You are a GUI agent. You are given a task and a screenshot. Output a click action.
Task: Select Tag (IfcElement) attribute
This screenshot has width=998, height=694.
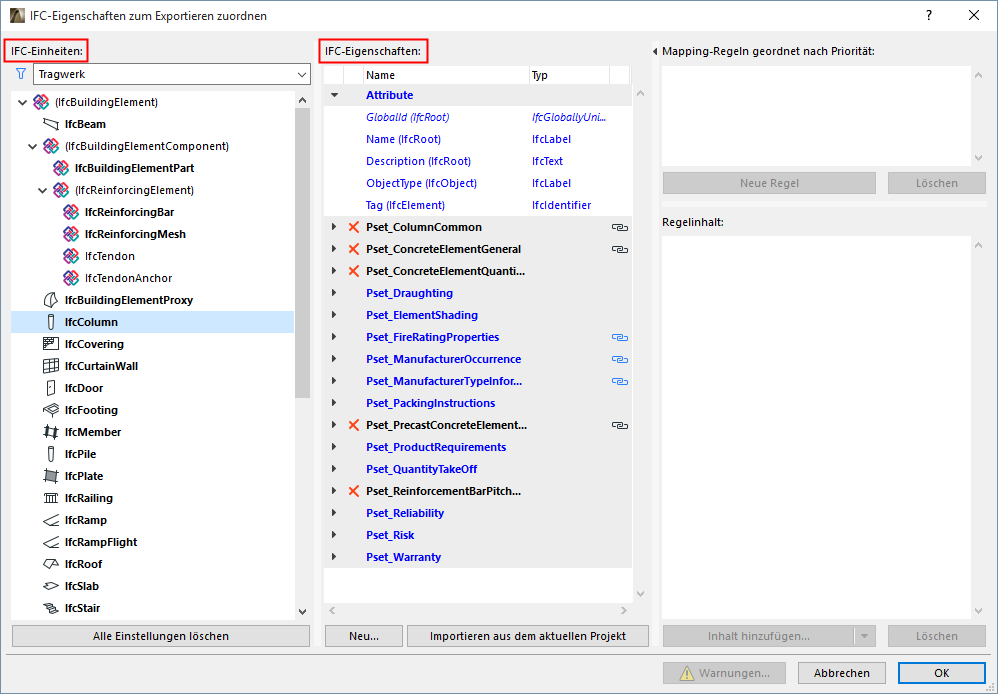pos(477,205)
